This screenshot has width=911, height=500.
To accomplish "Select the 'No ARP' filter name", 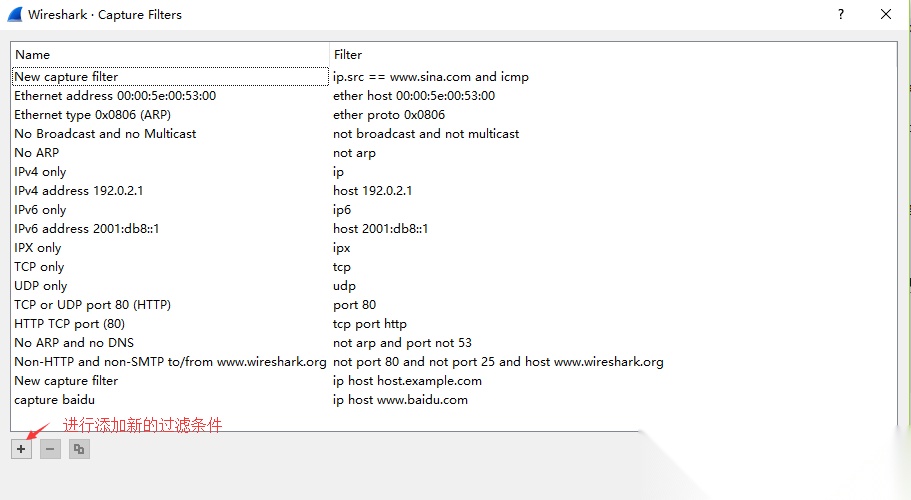I will coord(37,153).
